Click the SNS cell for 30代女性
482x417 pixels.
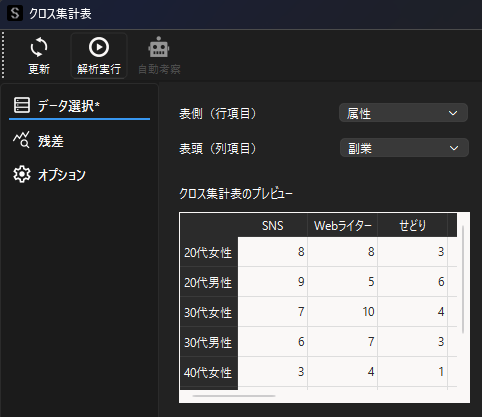tap(273, 312)
